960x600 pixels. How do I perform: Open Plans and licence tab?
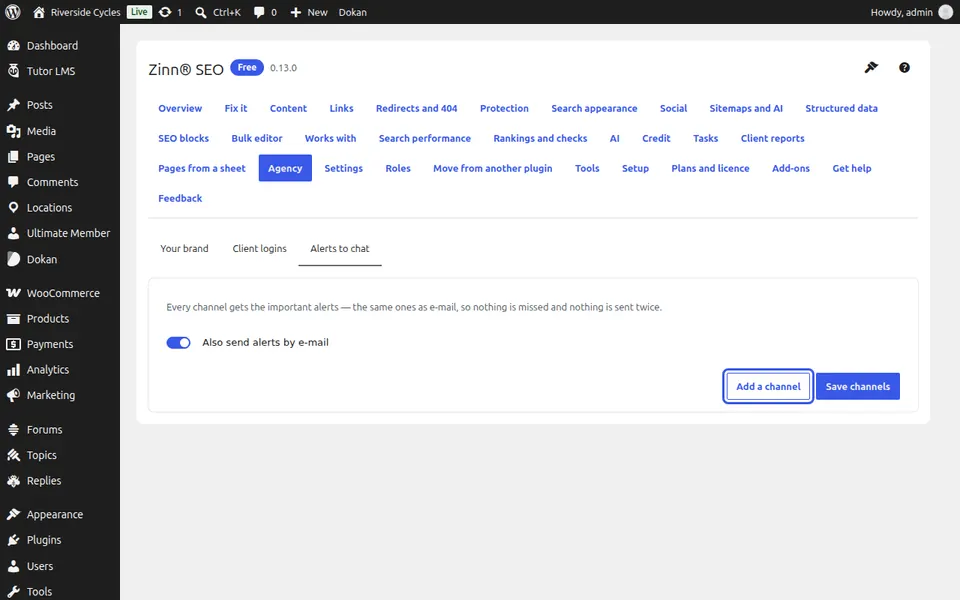[x=710, y=168]
